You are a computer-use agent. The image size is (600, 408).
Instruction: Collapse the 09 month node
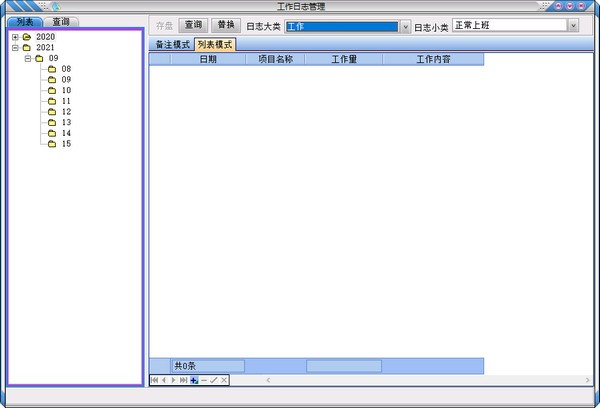[27, 59]
